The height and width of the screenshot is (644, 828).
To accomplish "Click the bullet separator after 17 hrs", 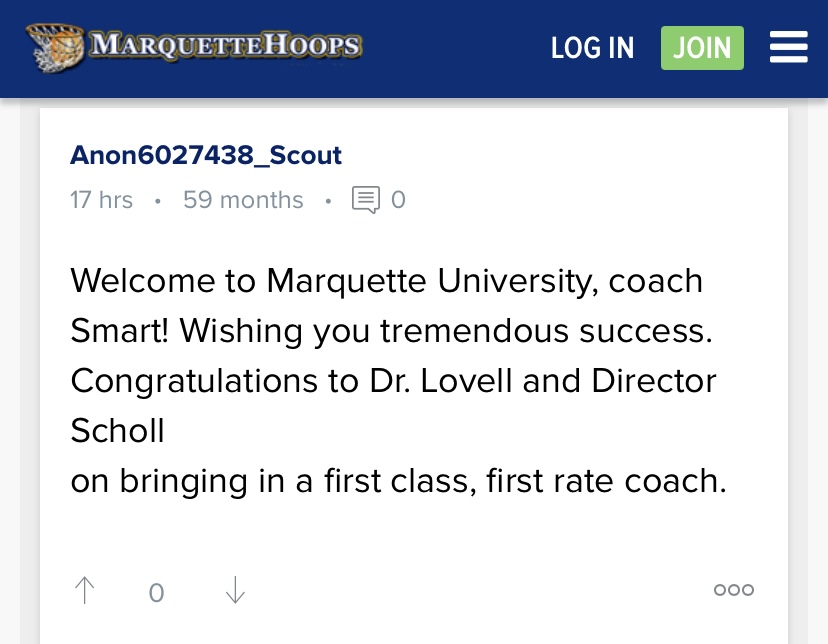I will click(x=158, y=201).
